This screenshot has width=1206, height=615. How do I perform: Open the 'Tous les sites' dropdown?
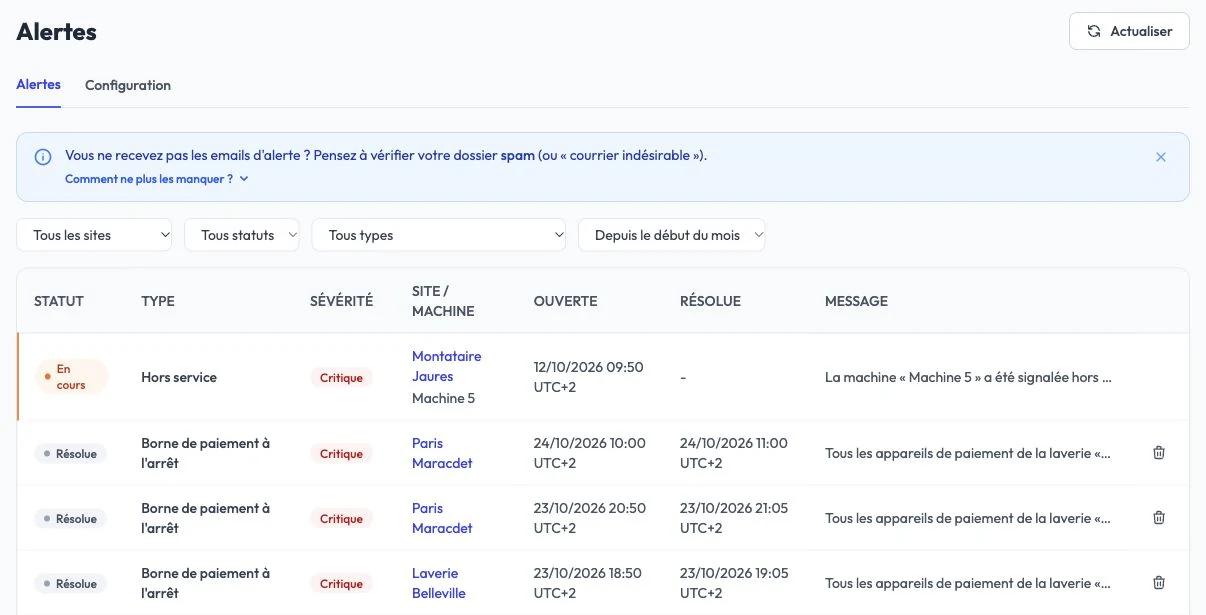point(94,235)
